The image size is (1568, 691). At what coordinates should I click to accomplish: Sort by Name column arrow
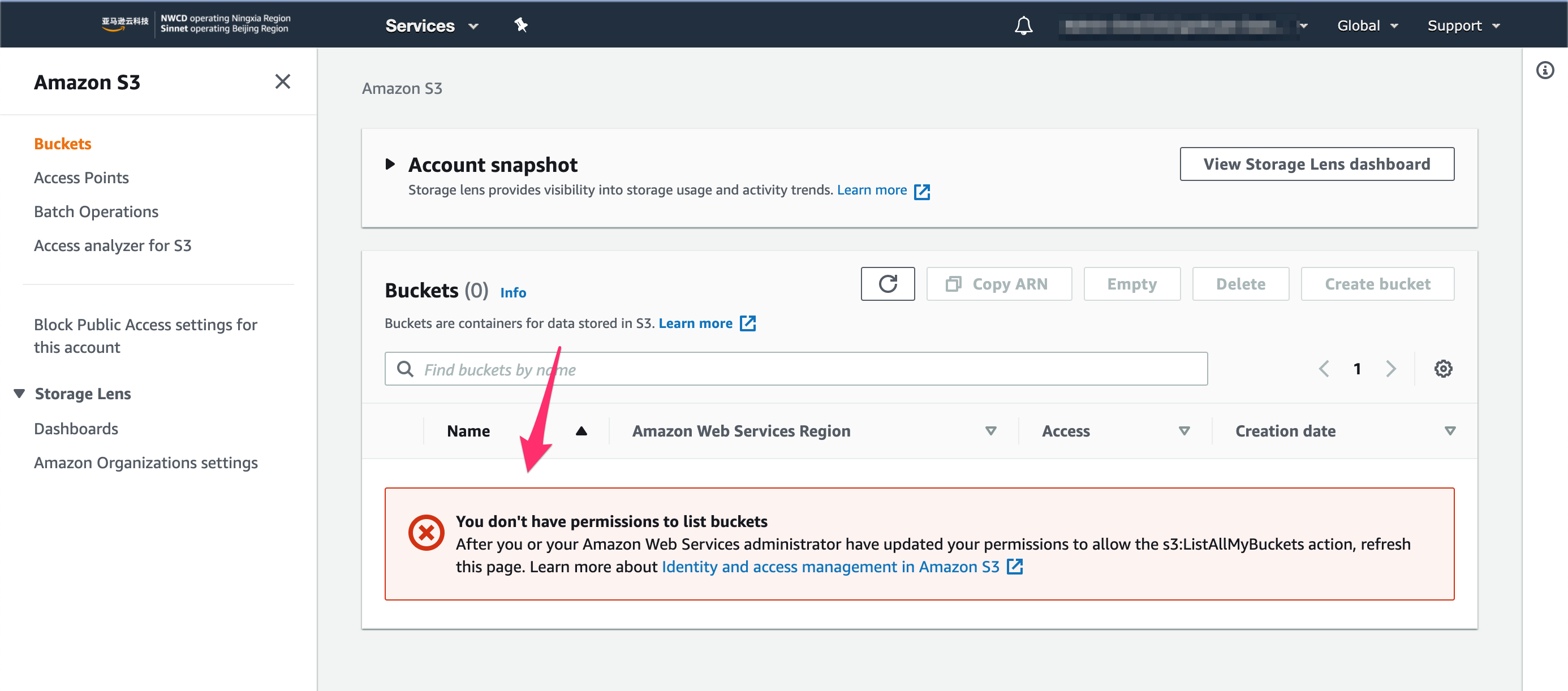tap(581, 431)
